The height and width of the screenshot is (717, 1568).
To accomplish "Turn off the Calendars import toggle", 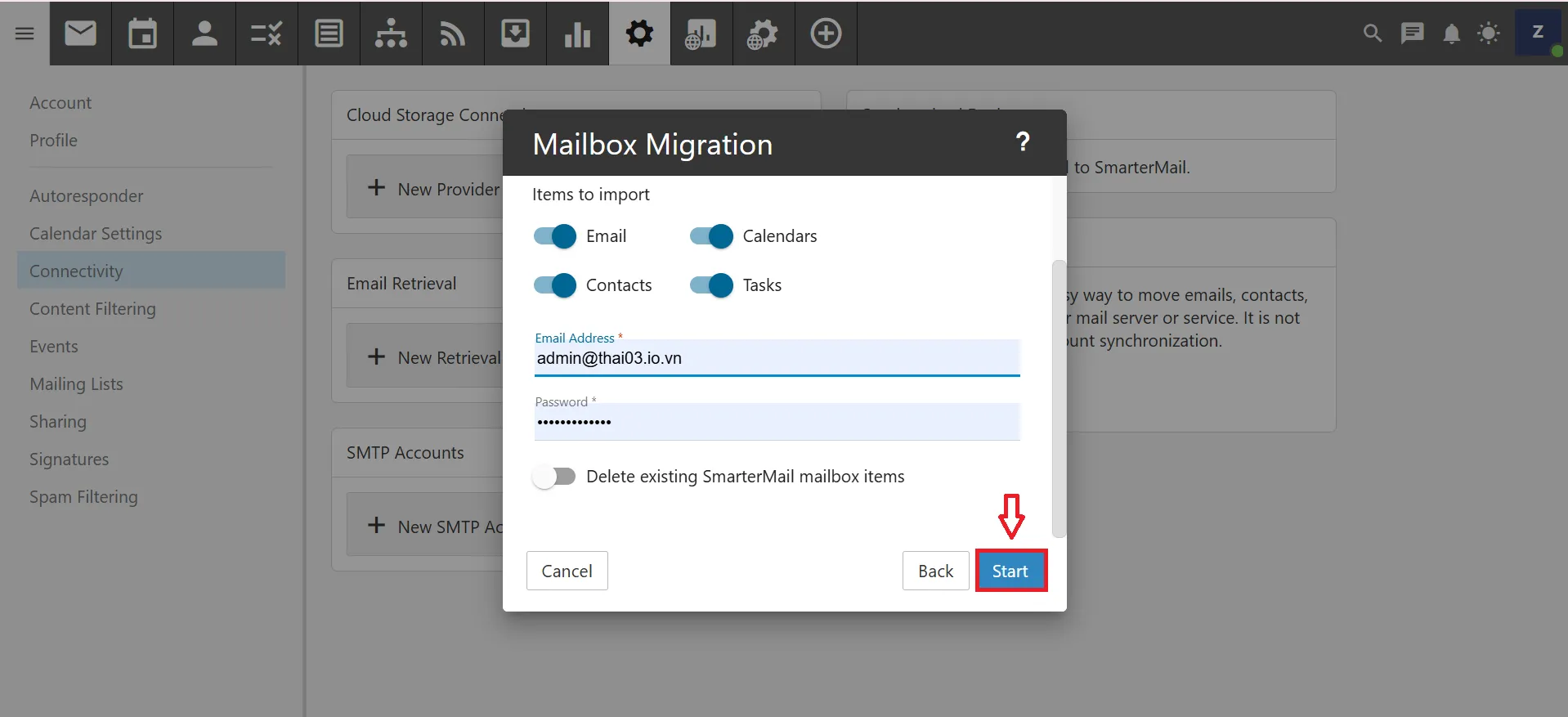I will pos(711,236).
